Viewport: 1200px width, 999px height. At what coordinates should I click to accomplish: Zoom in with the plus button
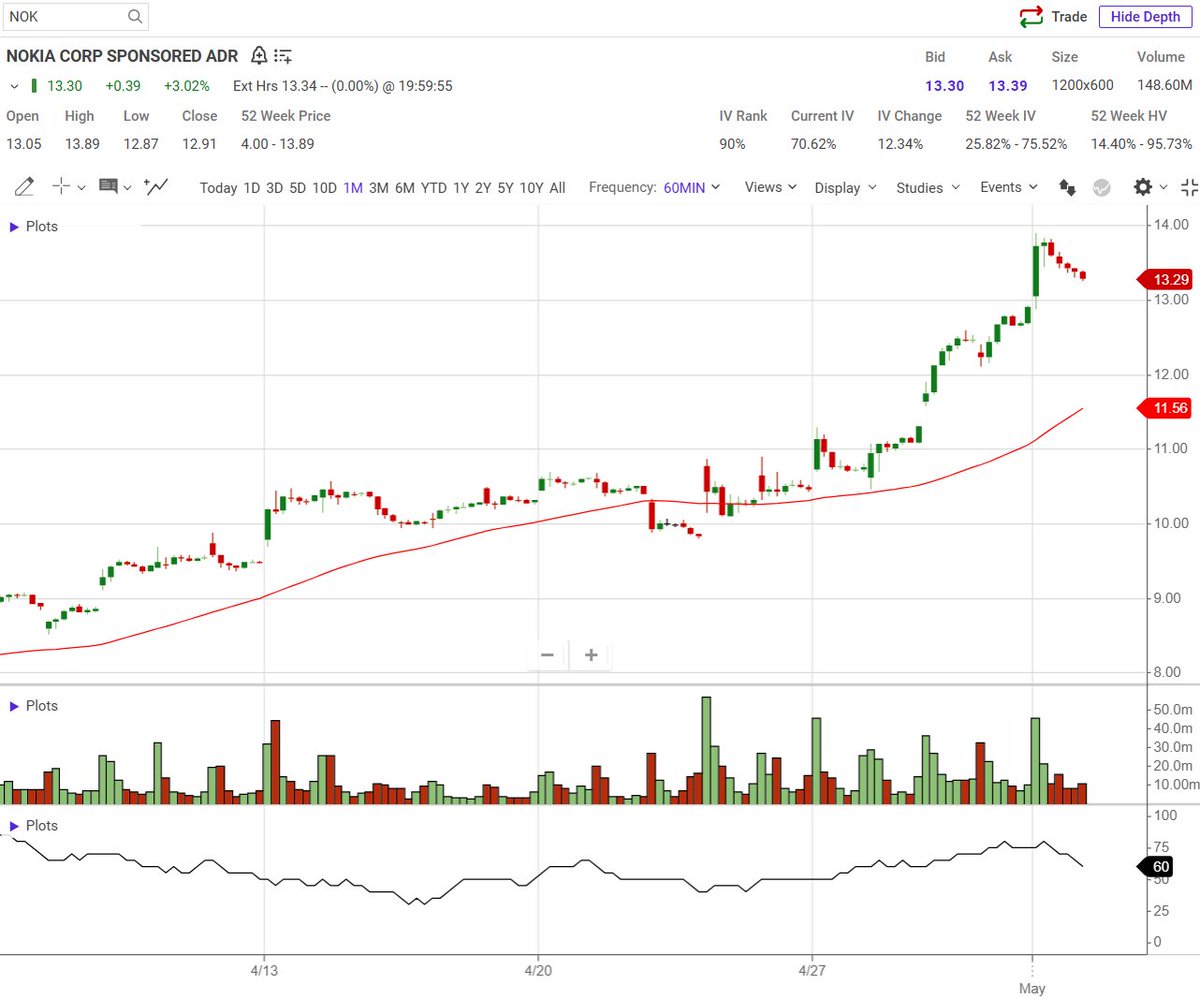tap(591, 655)
